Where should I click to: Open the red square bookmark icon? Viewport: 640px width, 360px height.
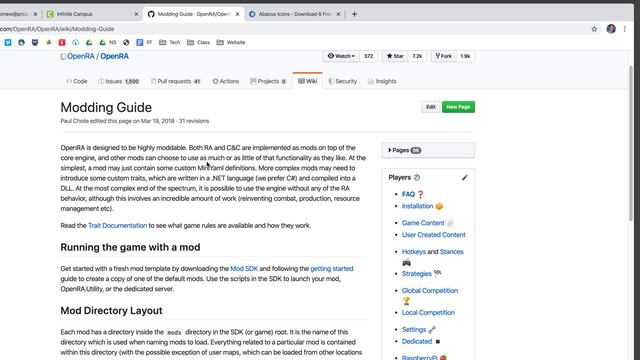[x=62, y=42]
